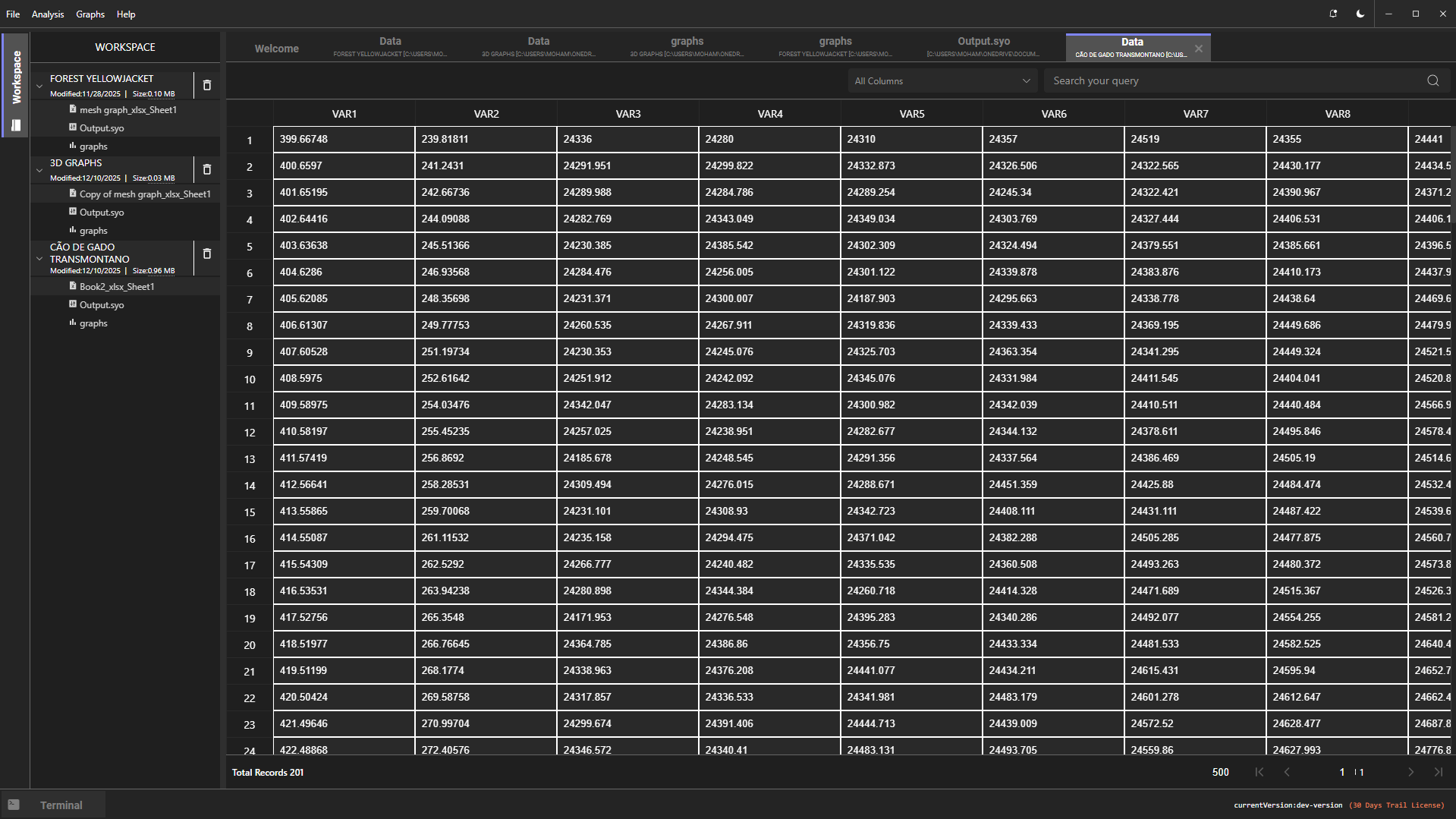1456x819 pixels.
Task: Go to first page of records
Action: point(1259,772)
